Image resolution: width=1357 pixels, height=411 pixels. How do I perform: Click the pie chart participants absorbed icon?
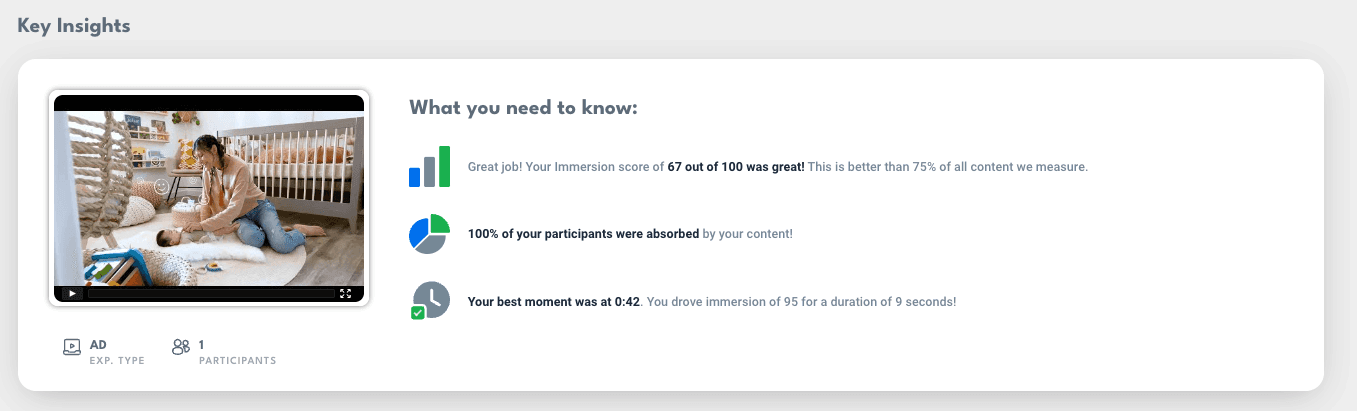tap(430, 234)
